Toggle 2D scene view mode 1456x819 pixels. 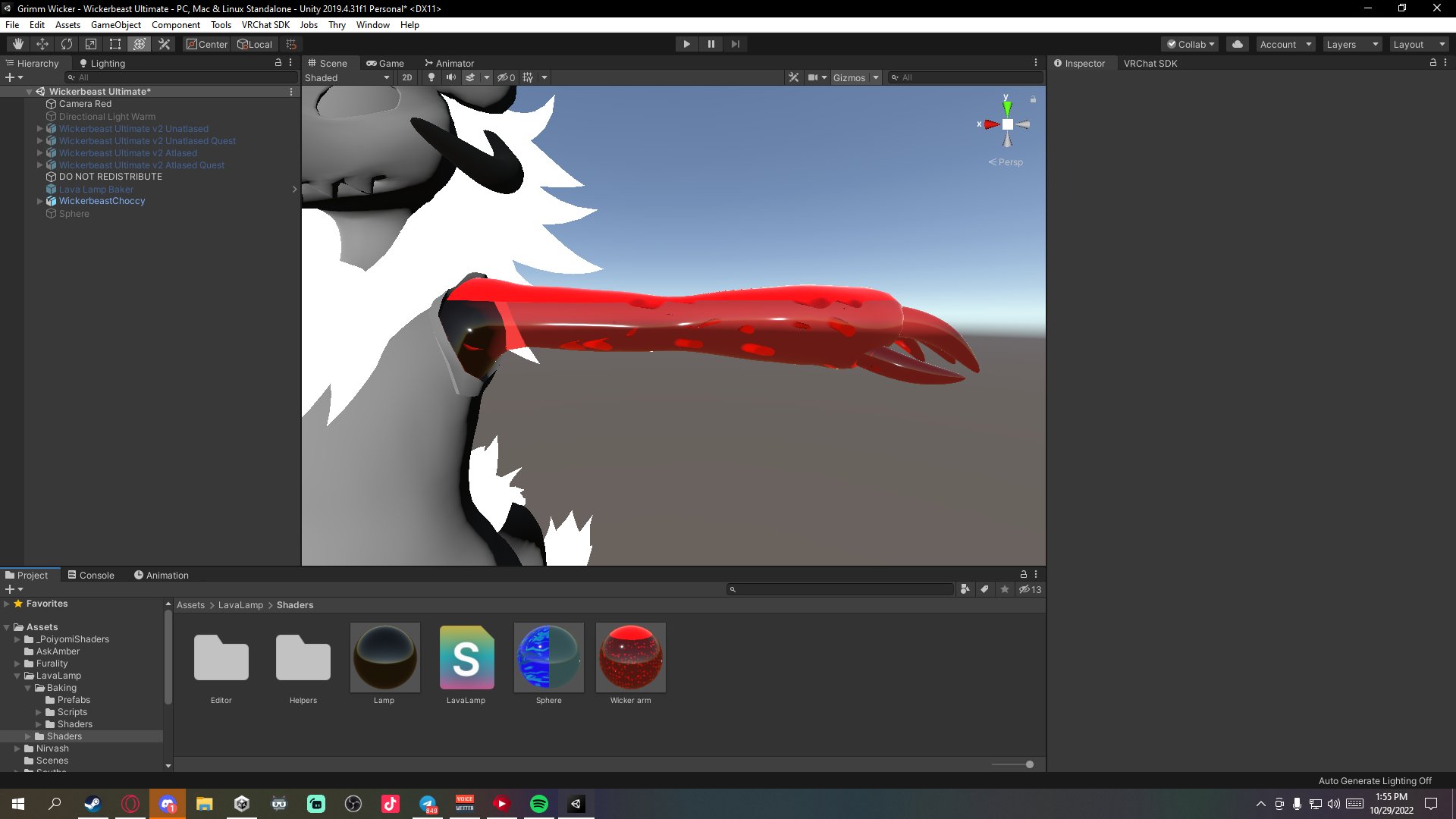(407, 77)
